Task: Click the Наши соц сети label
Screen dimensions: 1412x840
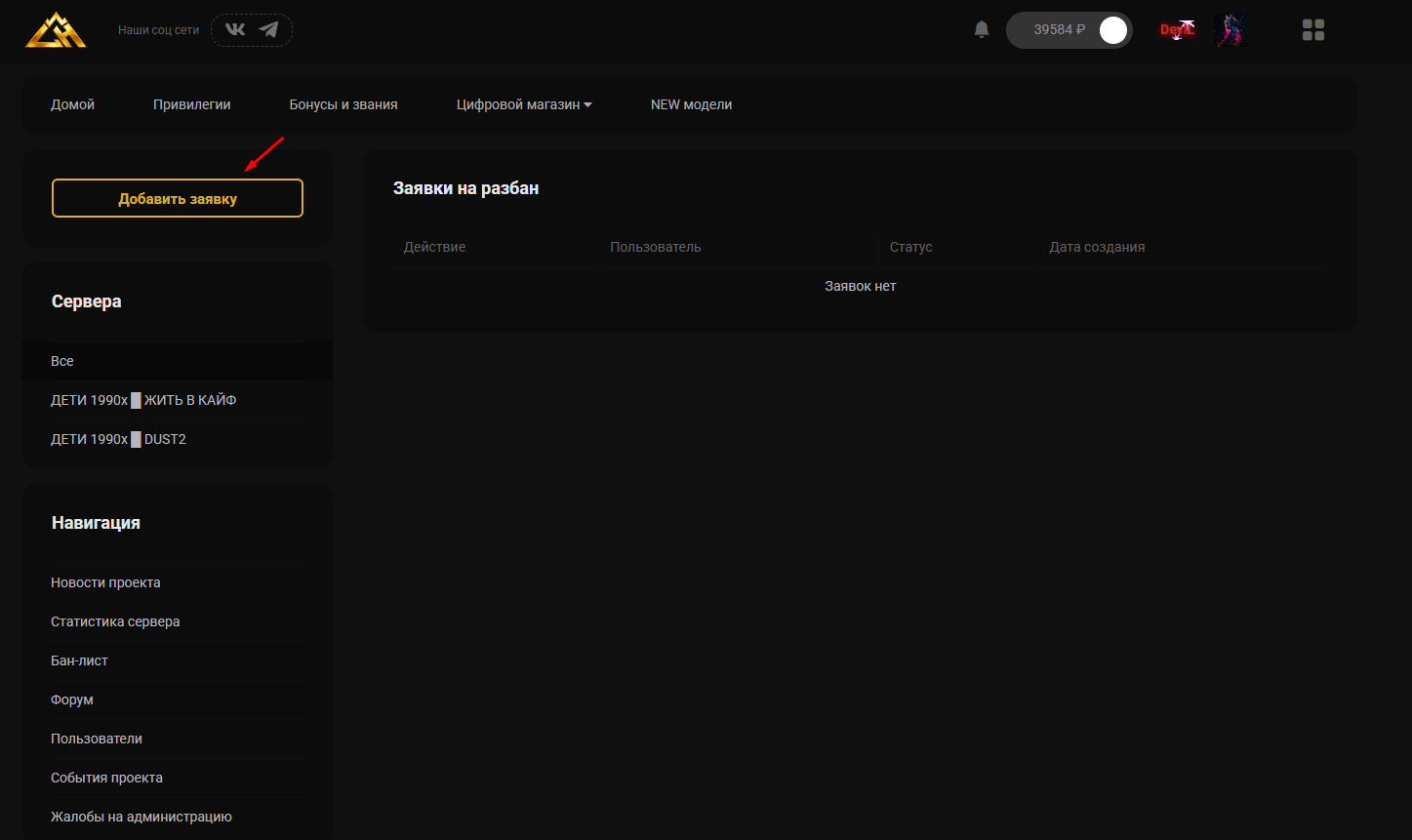Action: point(158,30)
